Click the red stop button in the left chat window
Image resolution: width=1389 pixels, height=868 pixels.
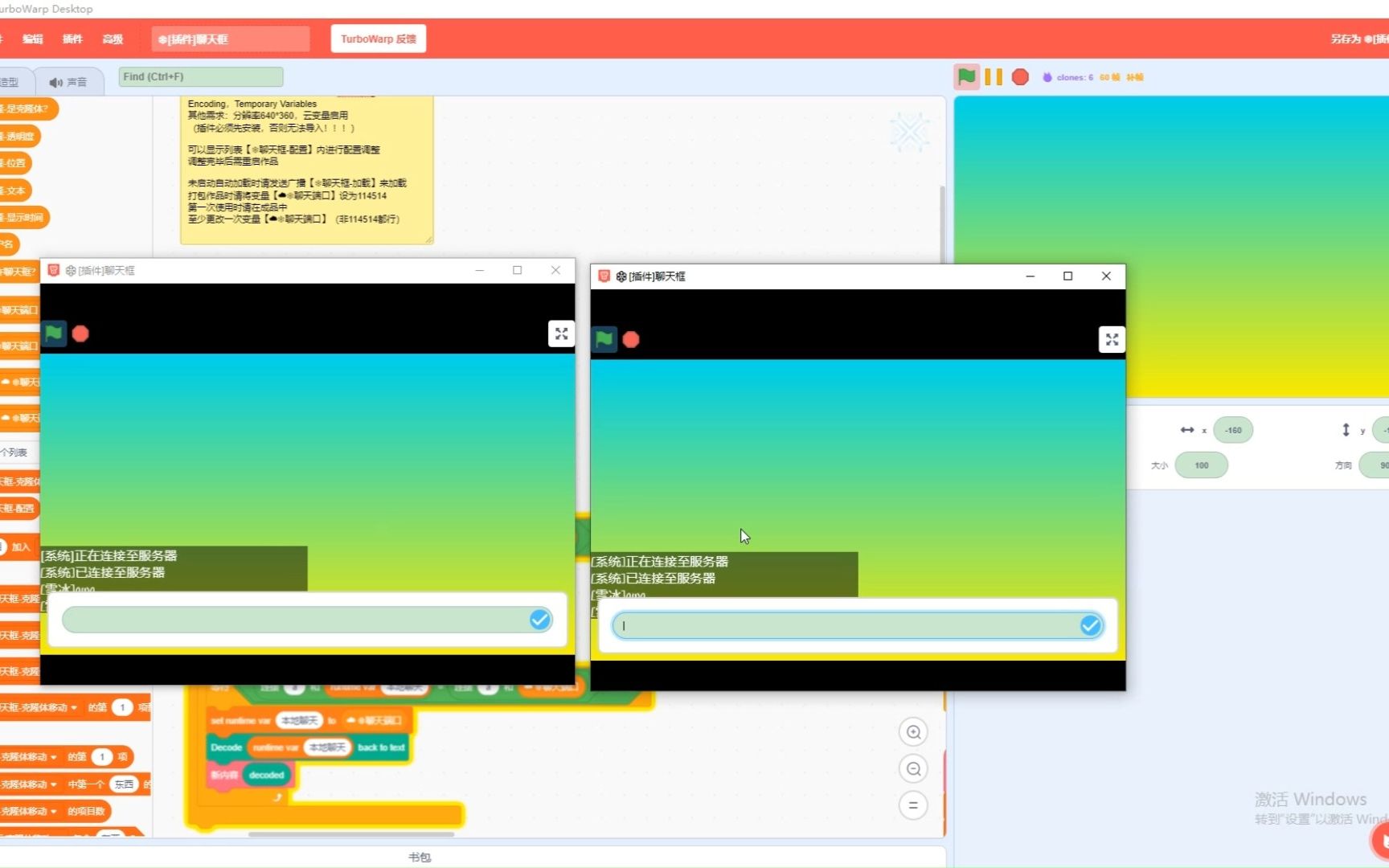pyautogui.click(x=80, y=334)
